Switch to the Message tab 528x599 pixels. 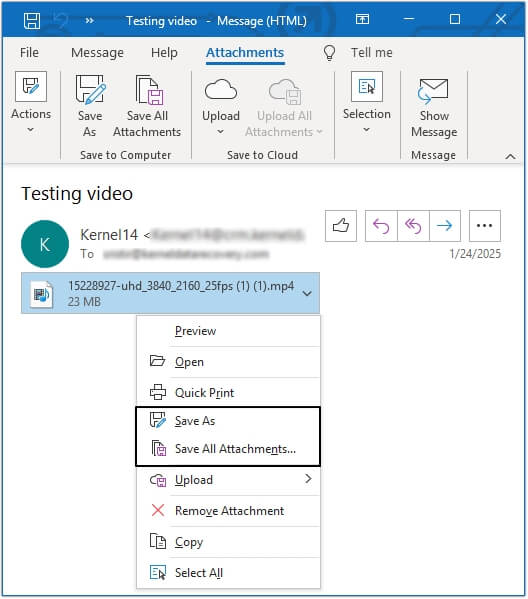[97, 52]
